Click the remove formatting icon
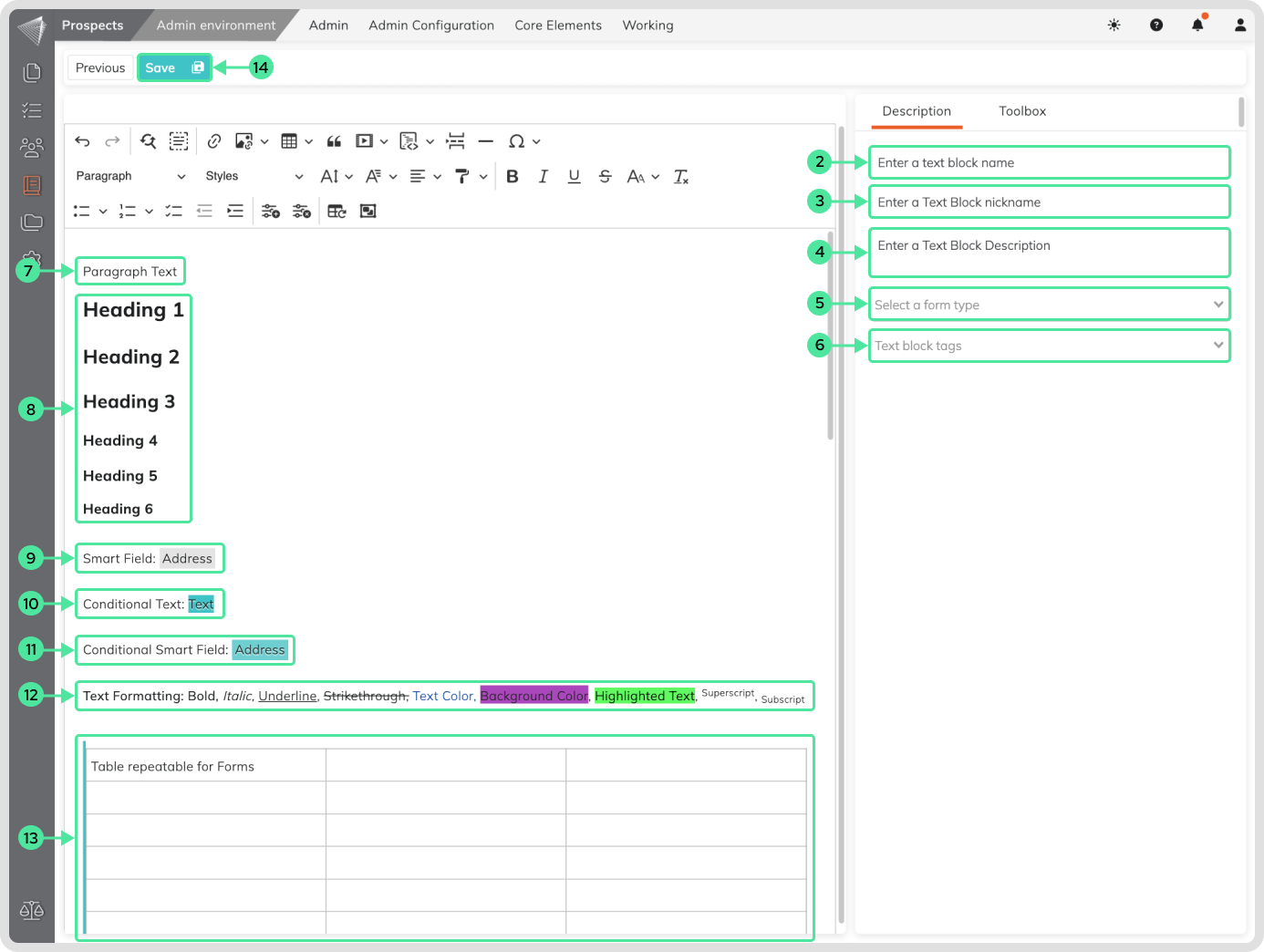 pyautogui.click(x=681, y=177)
